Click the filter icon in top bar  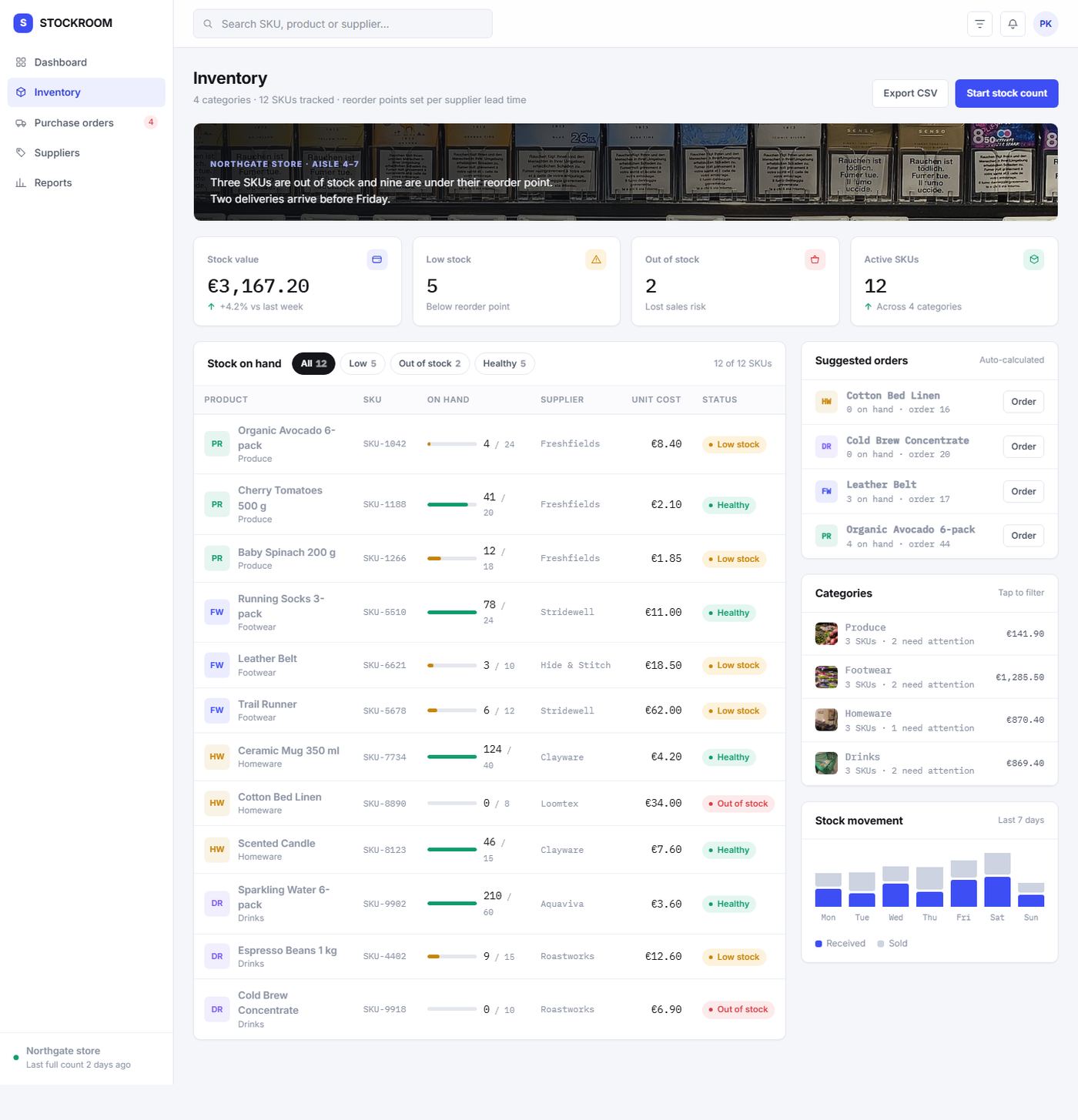[x=979, y=24]
